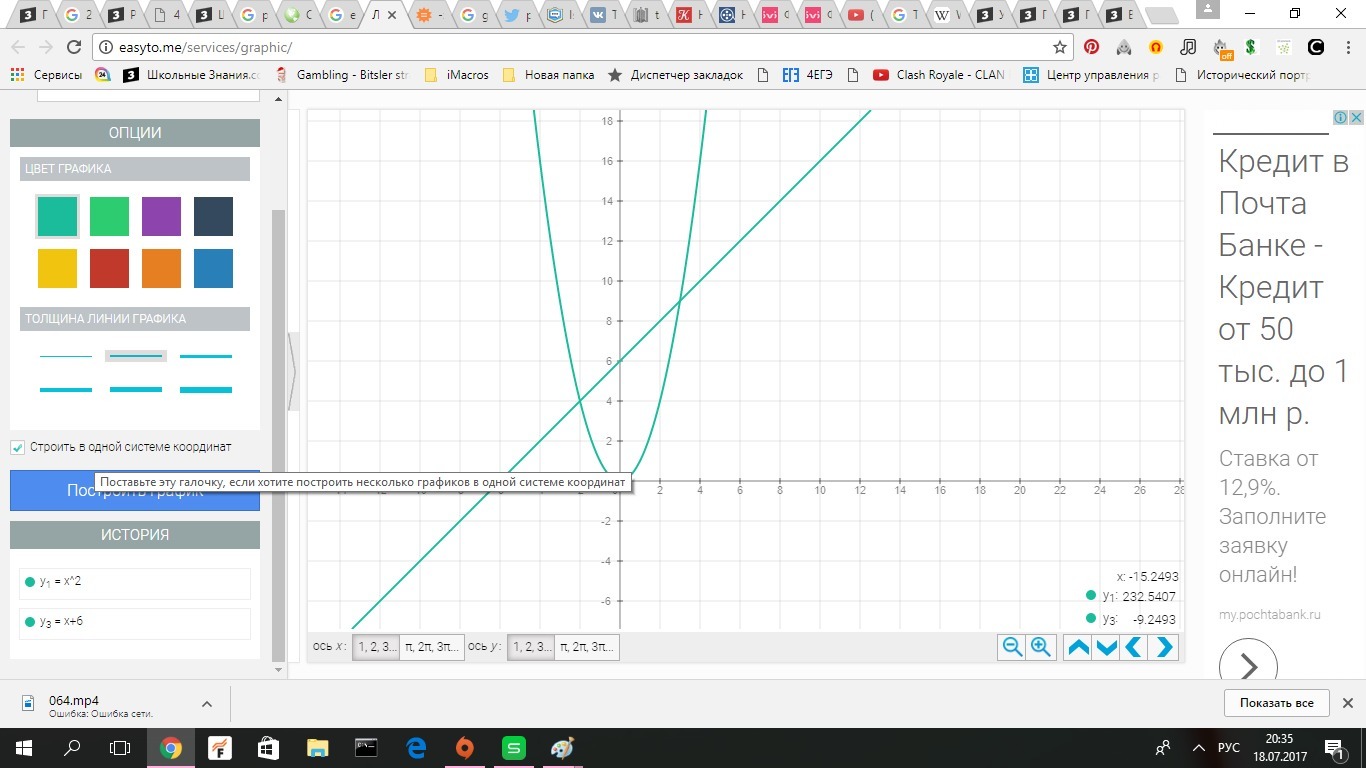Shift the graph view right with the right arrow
Viewport: 1366px width, 768px height.
[x=1163, y=647]
